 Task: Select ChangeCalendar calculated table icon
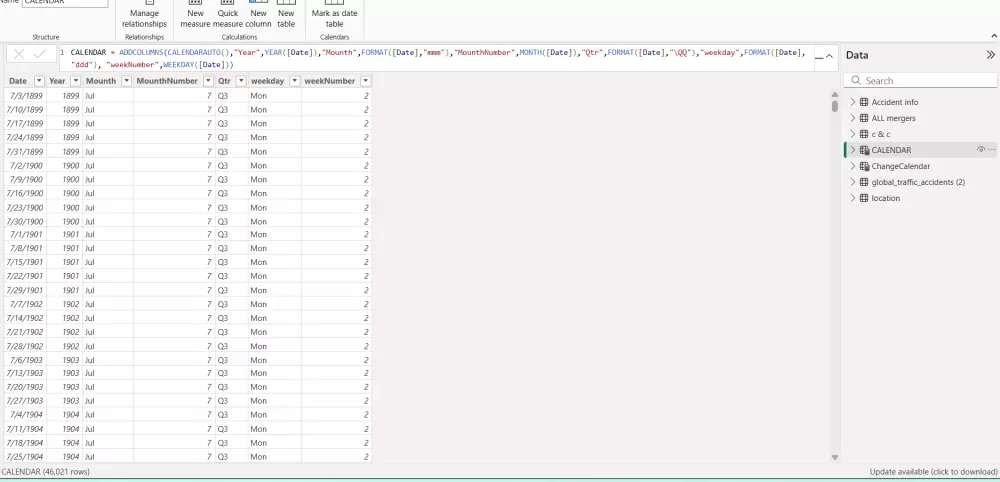(x=864, y=166)
